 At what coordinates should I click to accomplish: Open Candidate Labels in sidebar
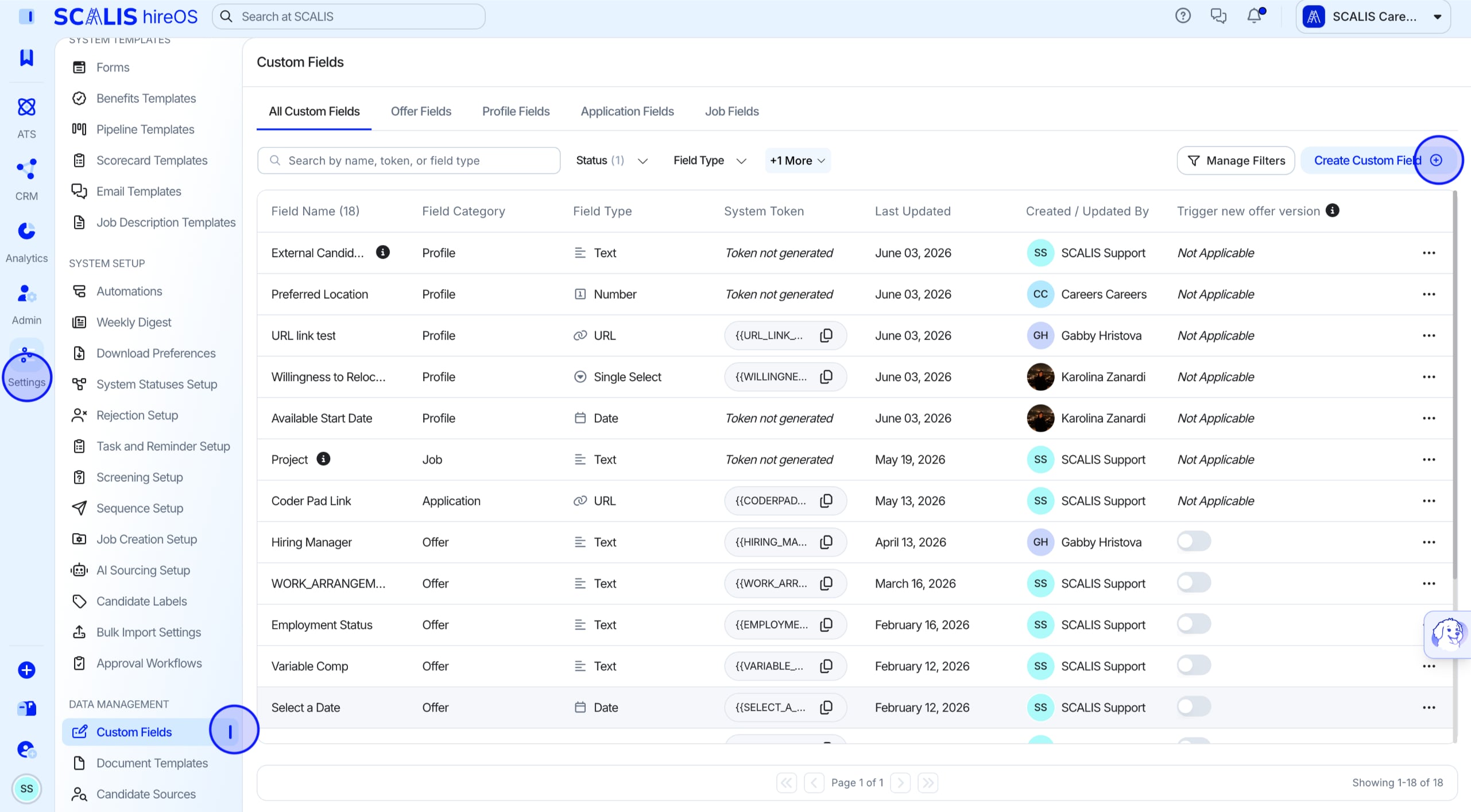[x=141, y=601]
